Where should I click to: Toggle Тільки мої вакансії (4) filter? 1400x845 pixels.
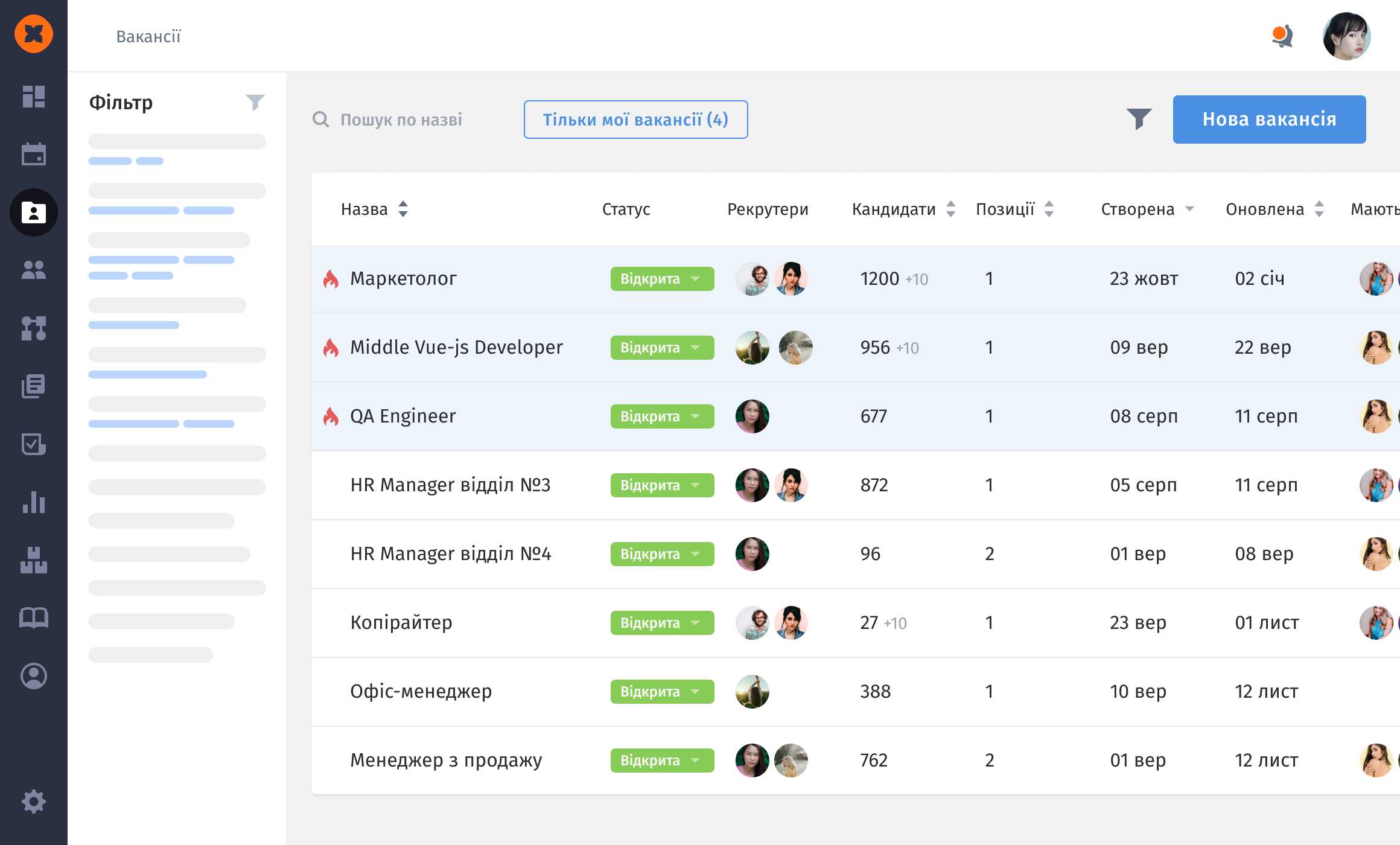tap(635, 120)
